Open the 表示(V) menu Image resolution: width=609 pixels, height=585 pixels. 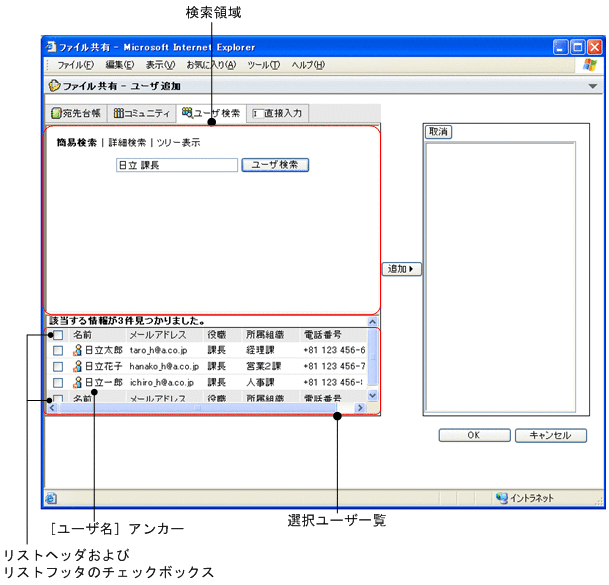pos(160,65)
